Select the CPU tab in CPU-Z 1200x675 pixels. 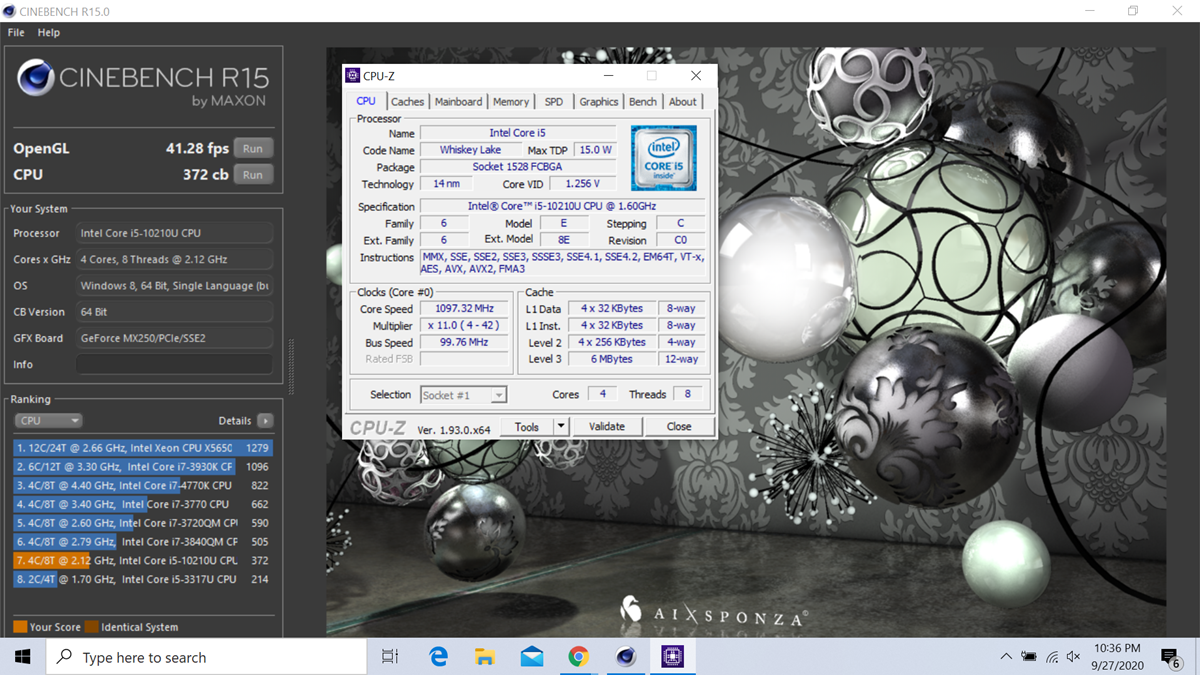366,101
